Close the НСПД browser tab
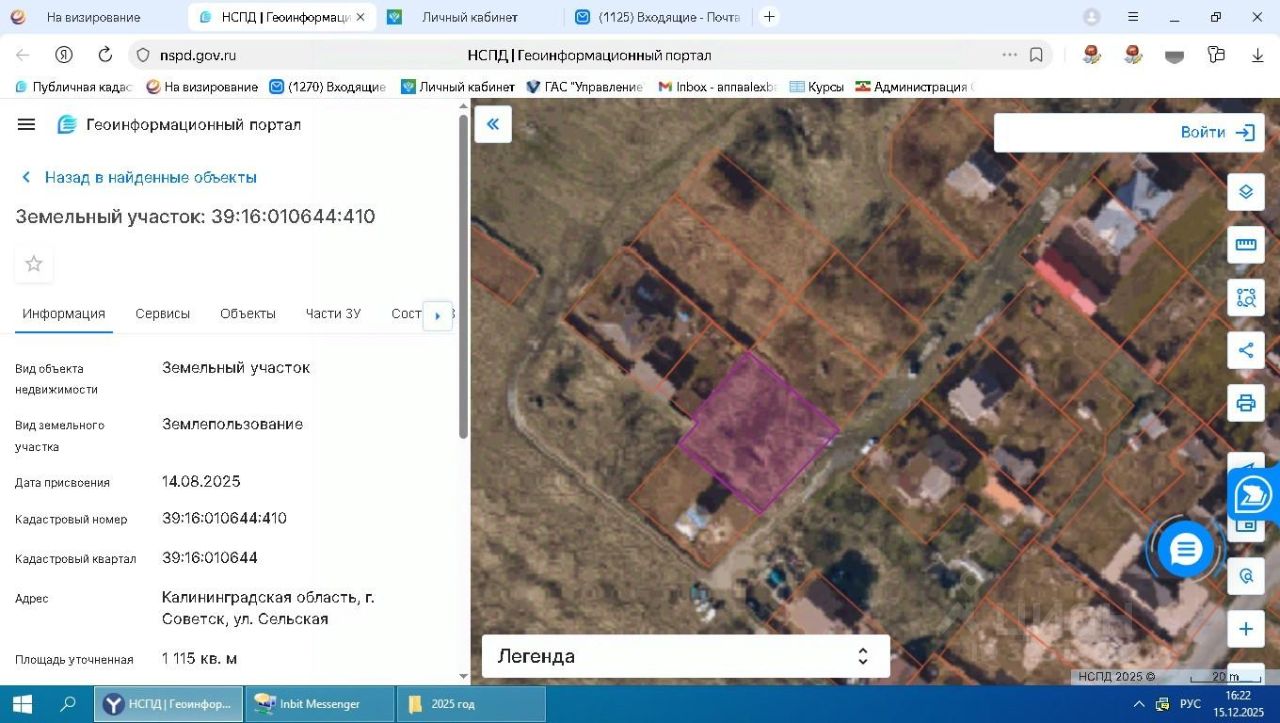This screenshot has width=1280, height=723. 361,17
